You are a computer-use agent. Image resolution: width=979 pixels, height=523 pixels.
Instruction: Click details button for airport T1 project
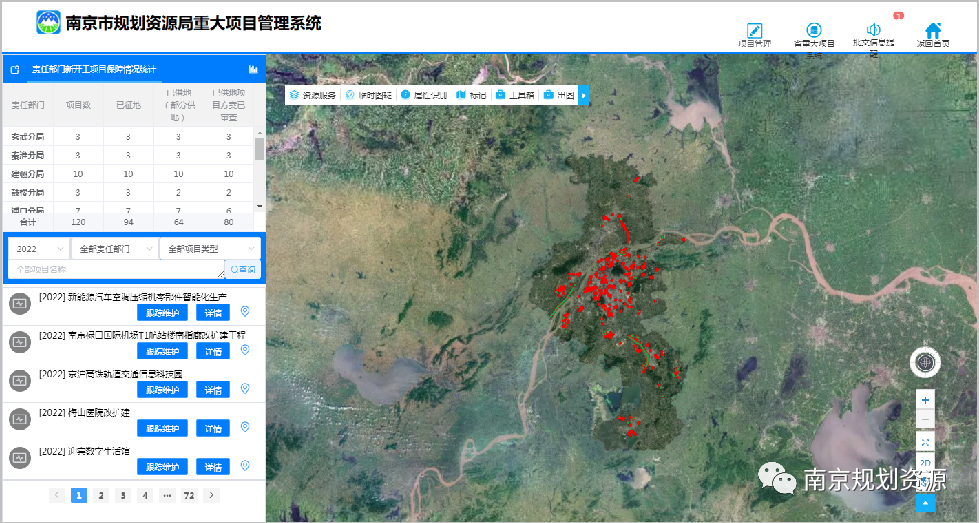[x=213, y=351]
